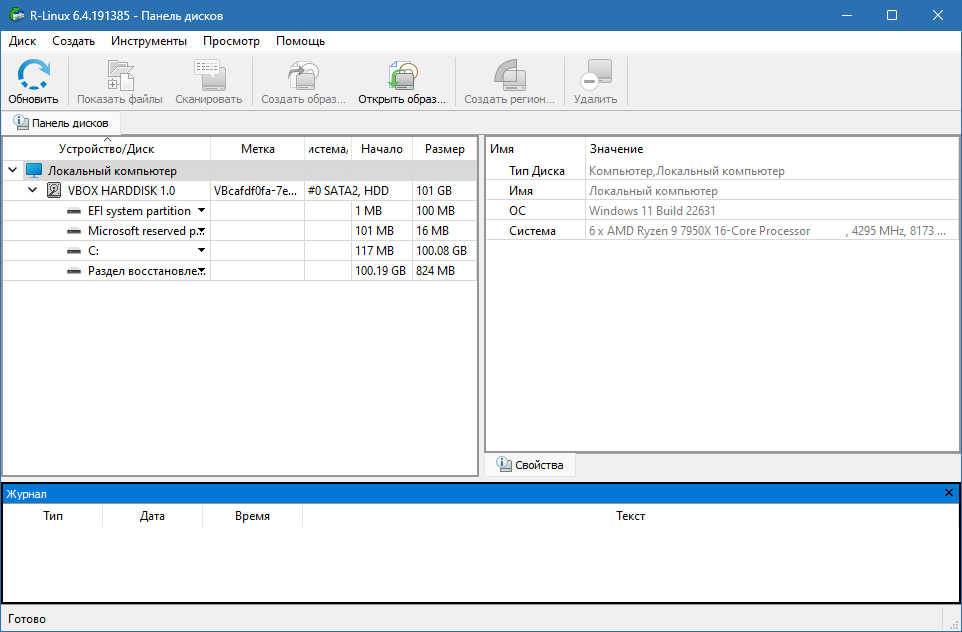Open the Инструменты menu

point(149,41)
